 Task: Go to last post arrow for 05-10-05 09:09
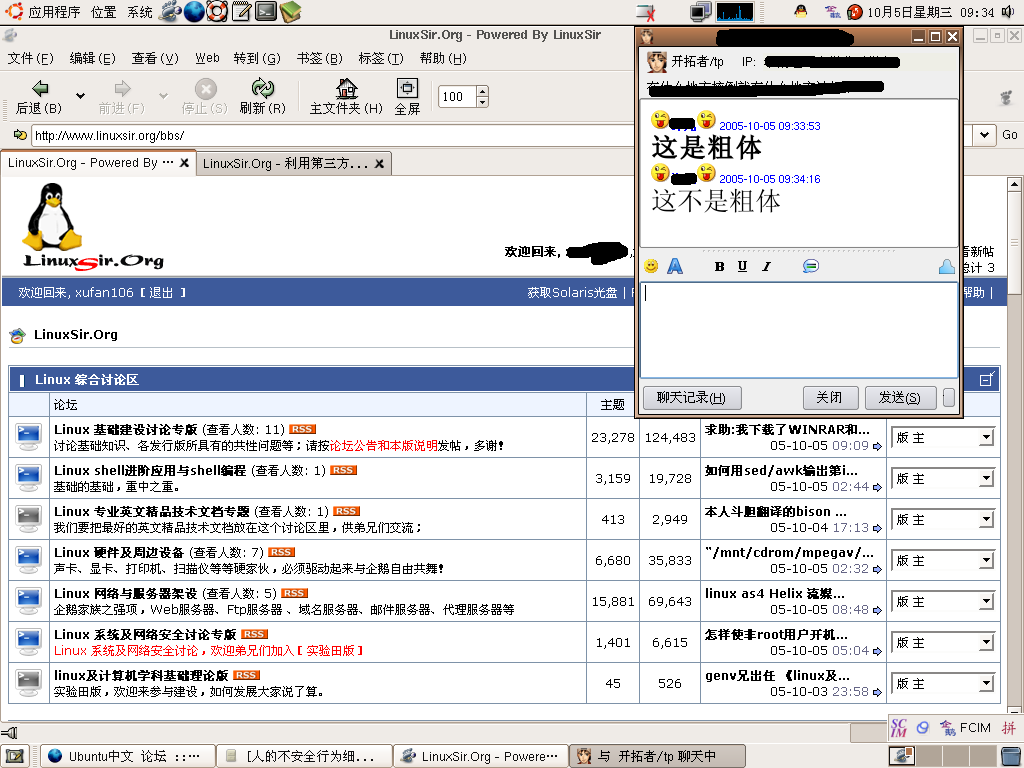pyautogui.click(x=877, y=447)
